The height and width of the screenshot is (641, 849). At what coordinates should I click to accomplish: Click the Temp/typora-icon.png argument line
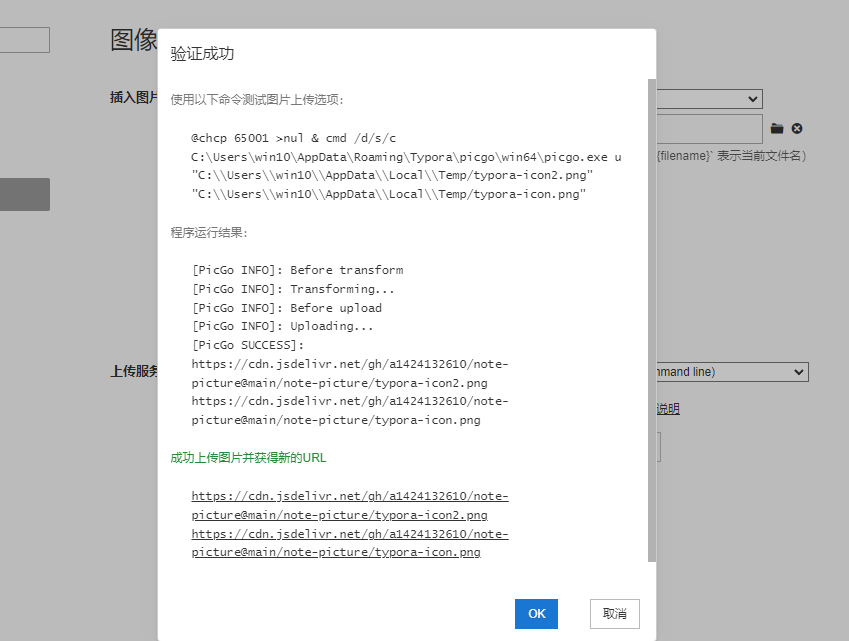tap(388, 194)
